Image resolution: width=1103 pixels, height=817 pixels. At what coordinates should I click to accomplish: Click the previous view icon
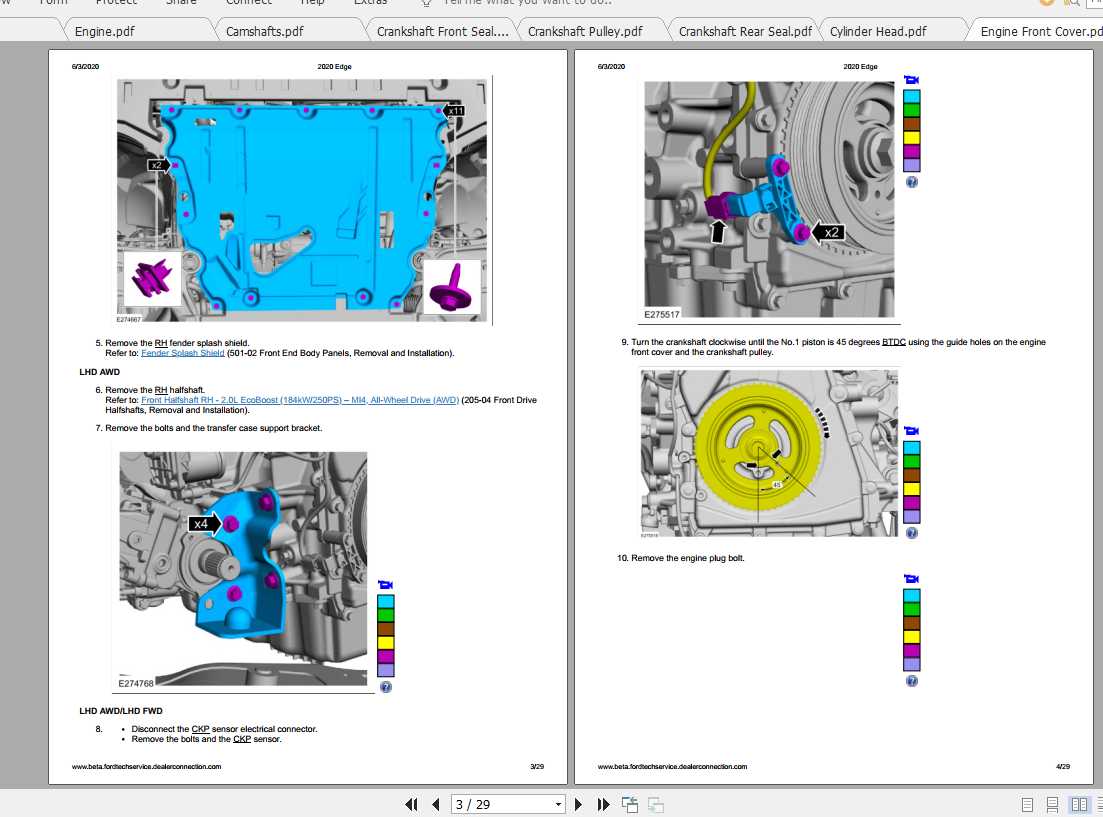click(630, 804)
